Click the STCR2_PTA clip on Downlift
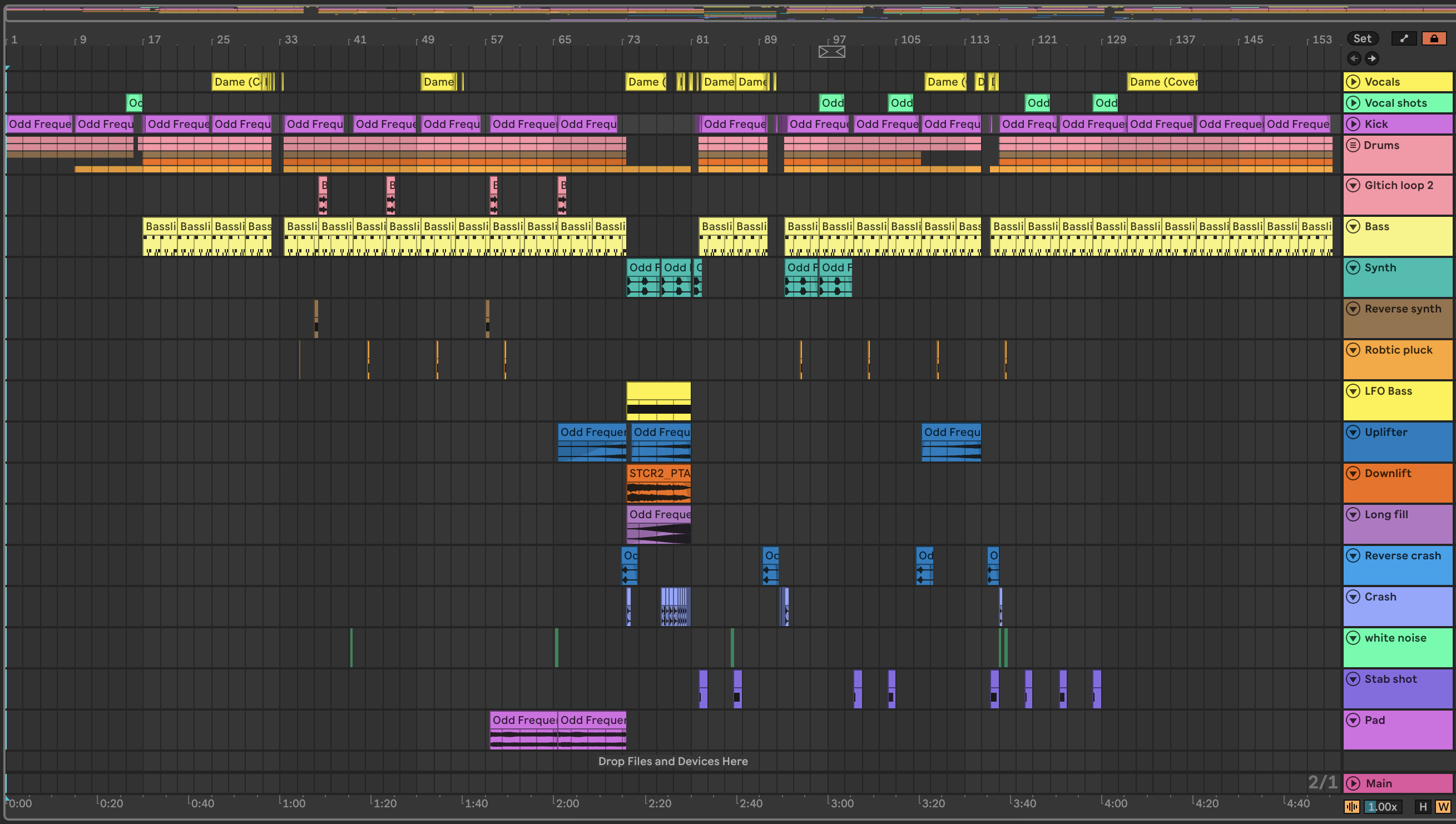Viewport: 1456px width, 824px height. tap(658, 473)
